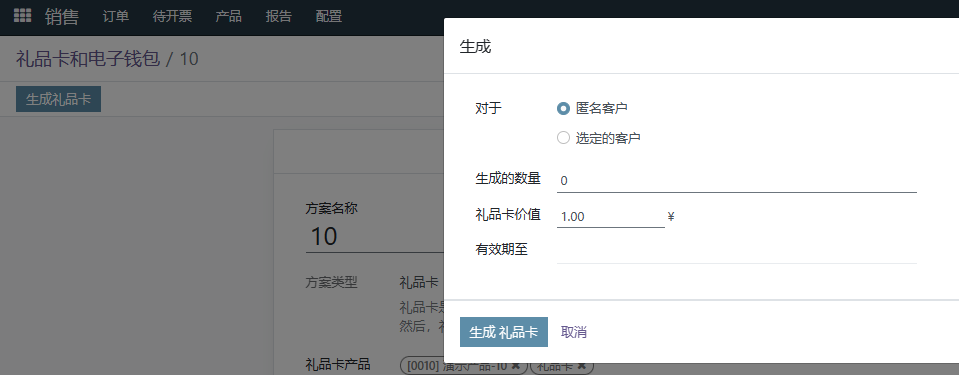Go to the 销售 app home
959x375 pixels.
(x=61, y=17)
